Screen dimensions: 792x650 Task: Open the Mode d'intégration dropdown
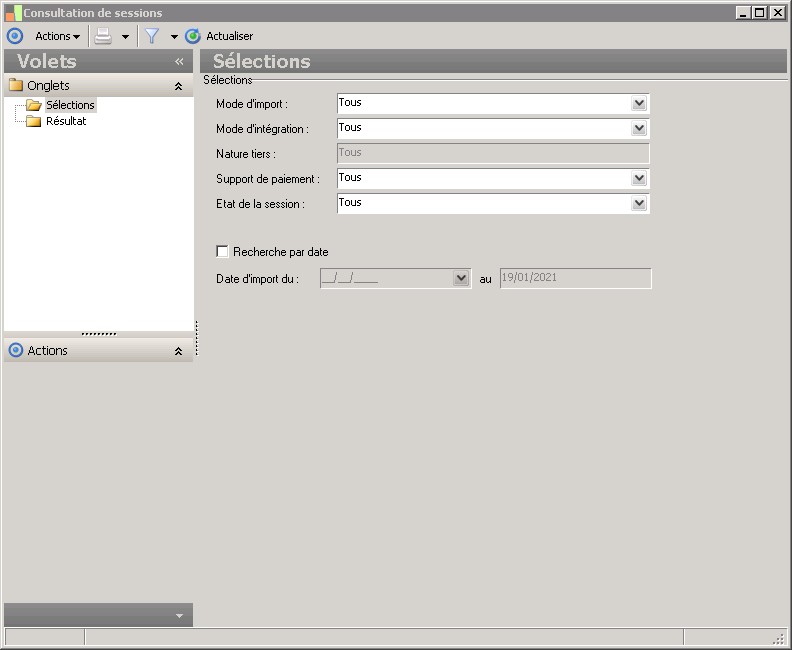click(639, 128)
